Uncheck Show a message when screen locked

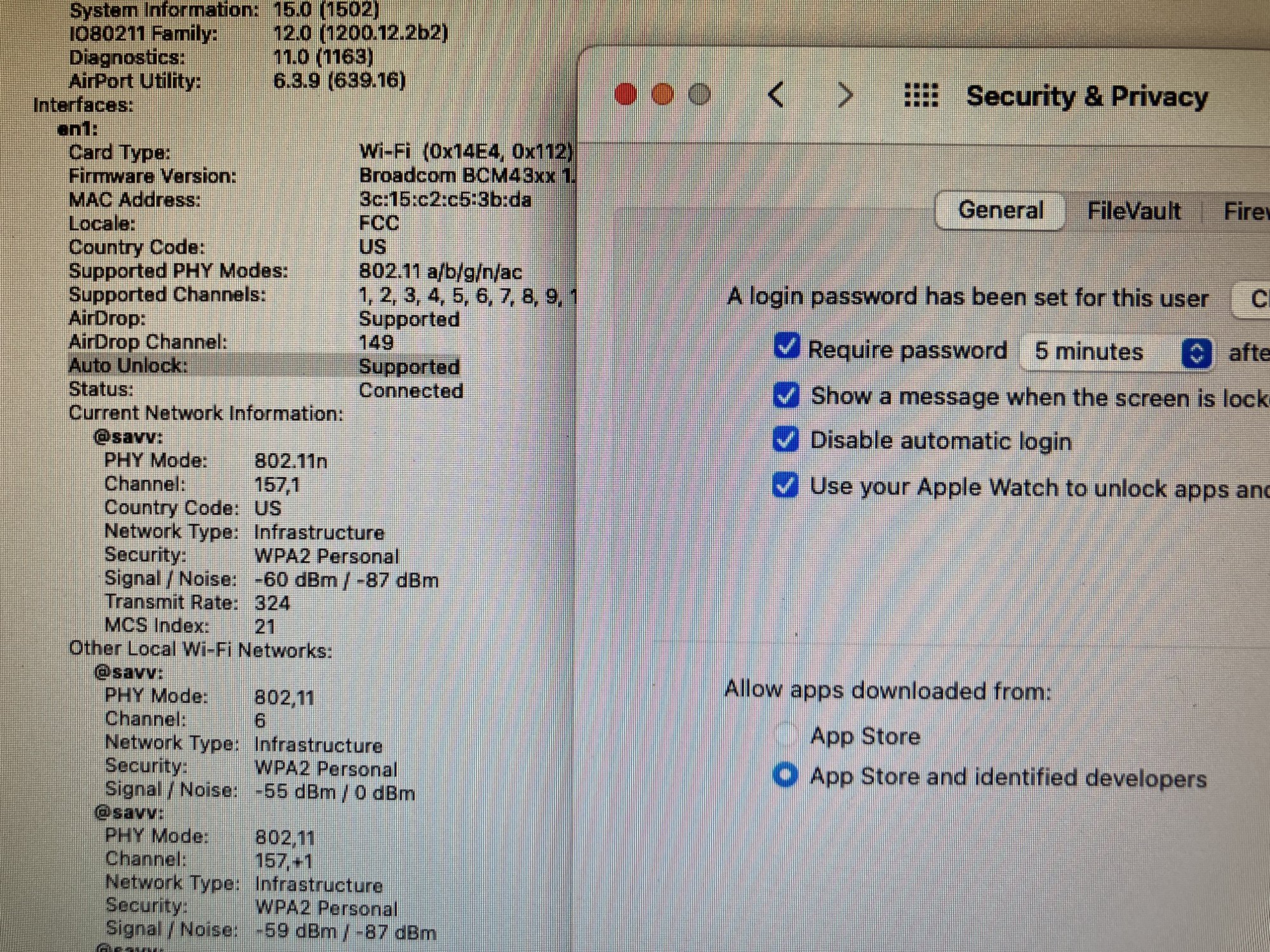click(786, 395)
